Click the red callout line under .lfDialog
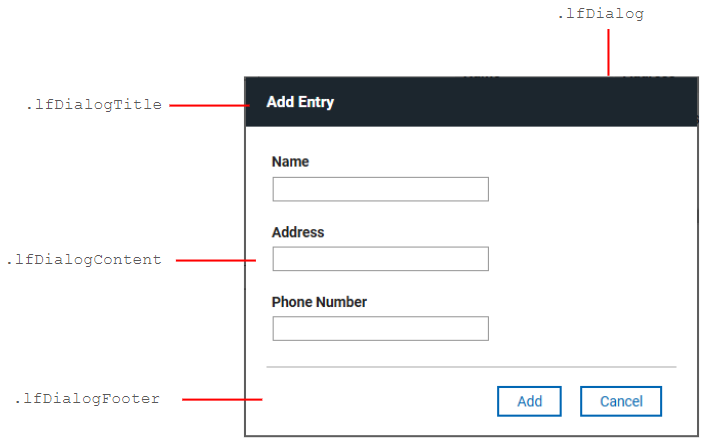Image resolution: width=713 pixels, height=448 pixels. pyautogui.click(x=607, y=52)
